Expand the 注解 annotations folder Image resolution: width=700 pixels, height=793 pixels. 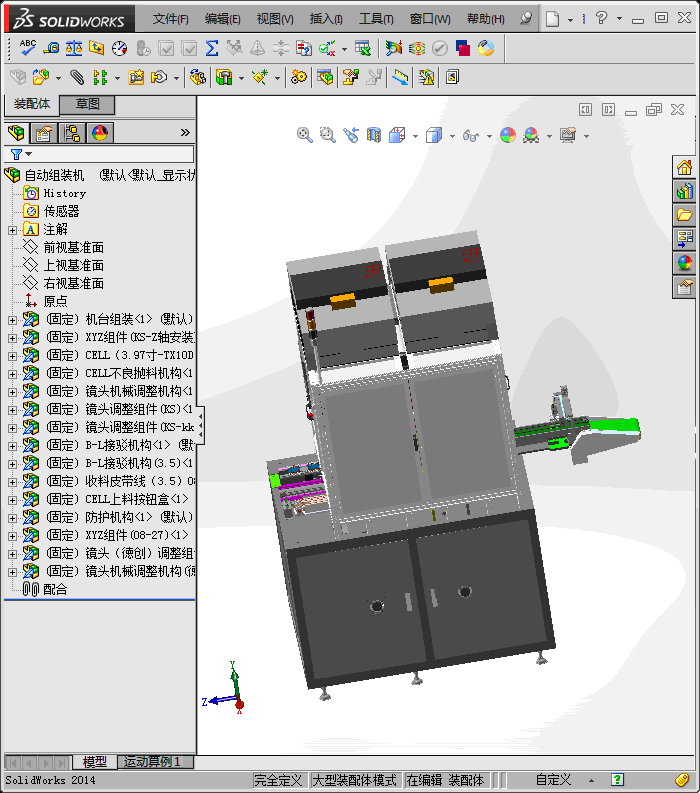point(12,230)
